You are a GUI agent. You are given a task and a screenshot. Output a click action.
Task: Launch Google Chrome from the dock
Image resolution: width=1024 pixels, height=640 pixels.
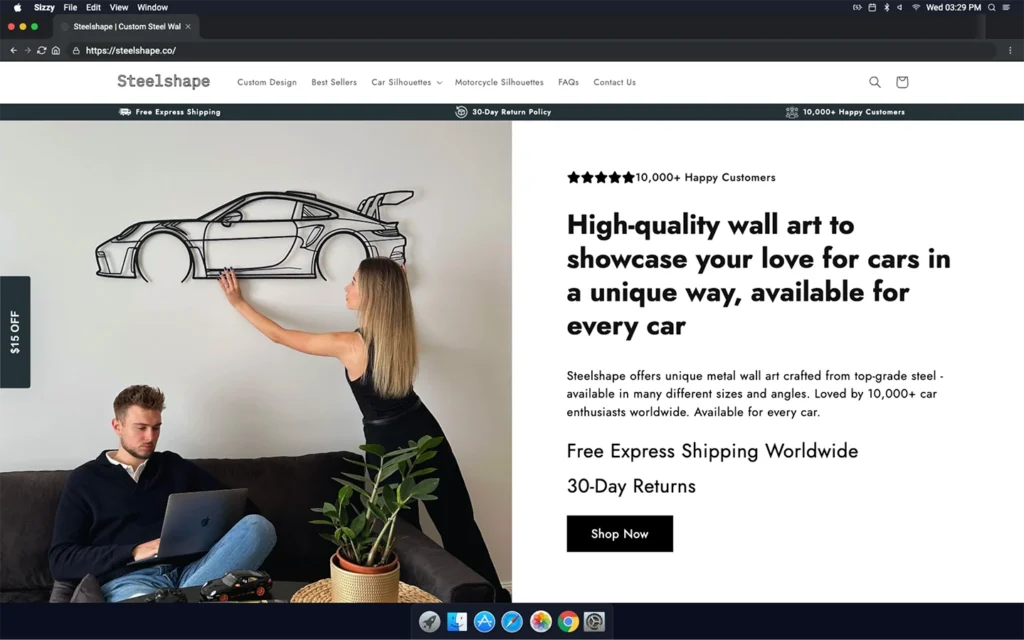[x=567, y=622]
